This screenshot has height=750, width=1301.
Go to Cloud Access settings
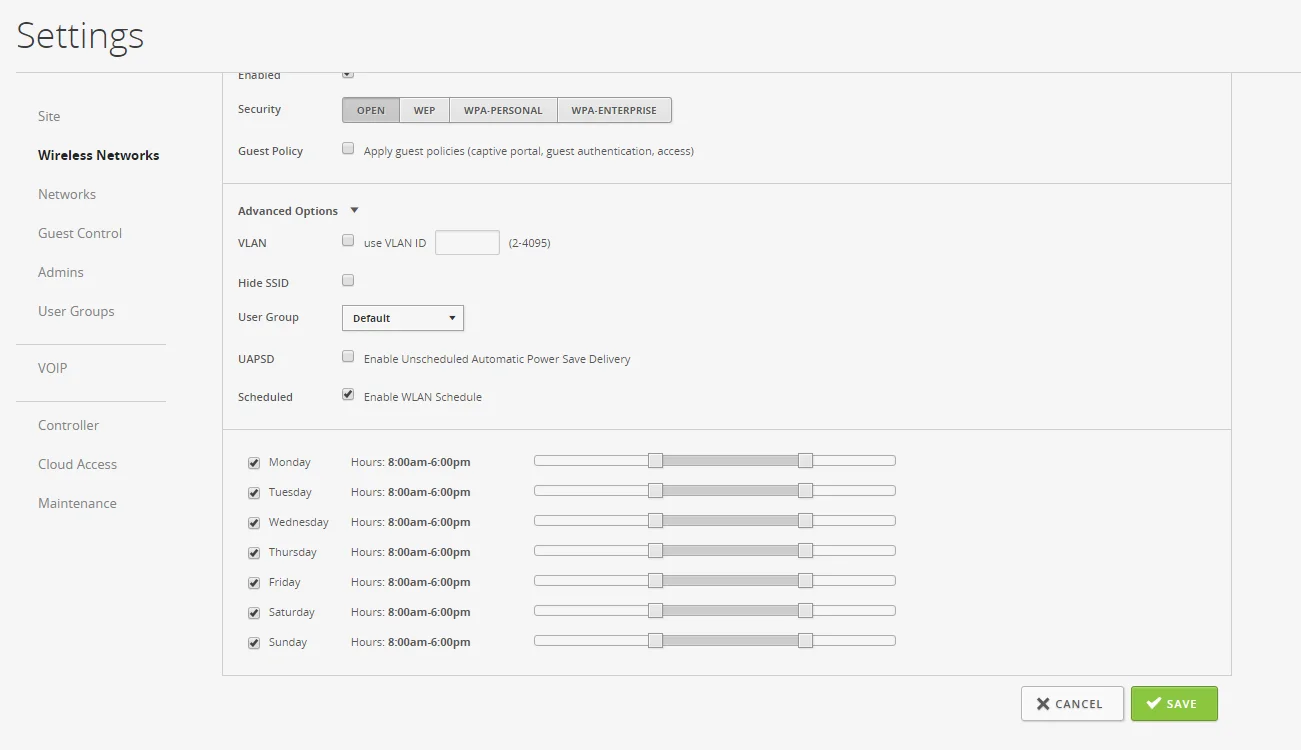[x=77, y=464]
